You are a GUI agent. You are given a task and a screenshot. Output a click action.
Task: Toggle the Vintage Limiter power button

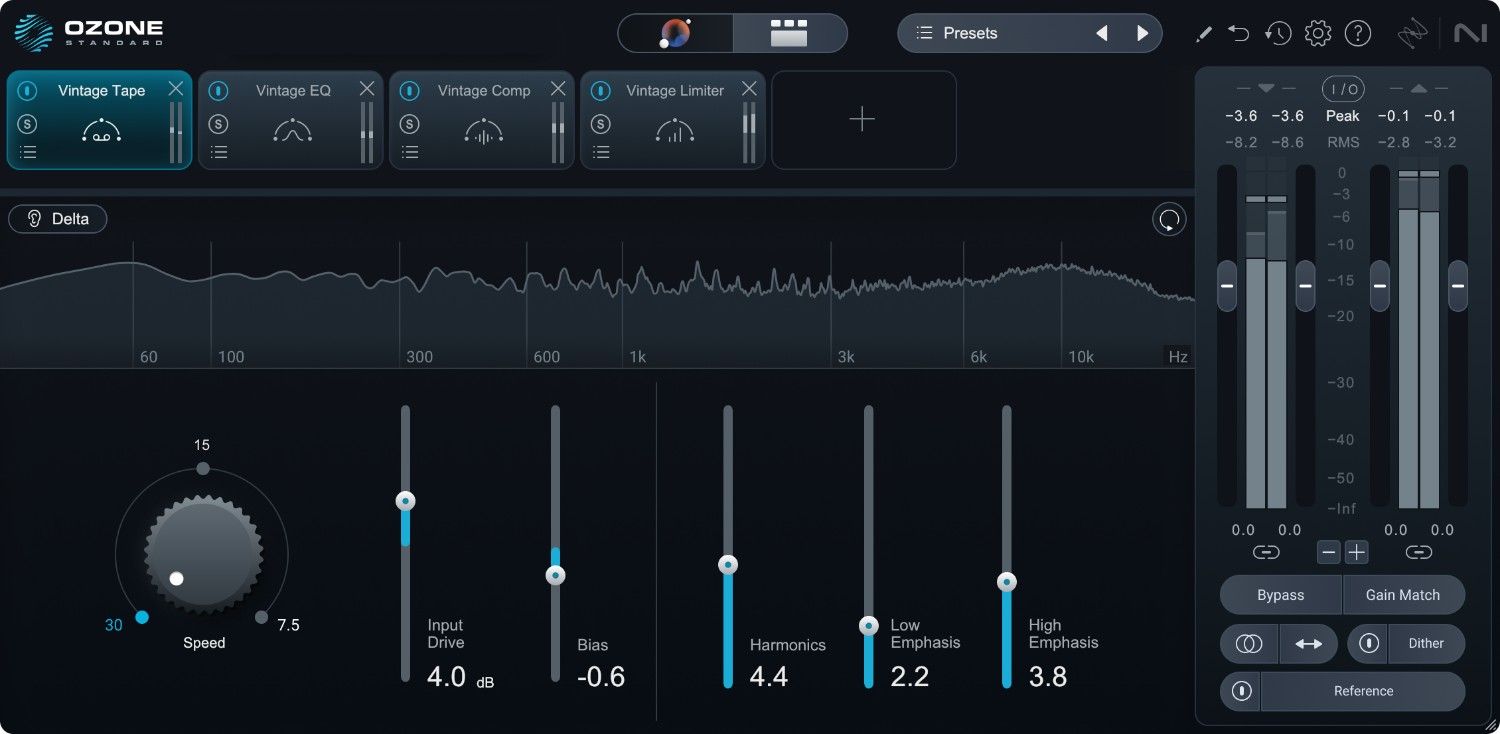pos(600,91)
